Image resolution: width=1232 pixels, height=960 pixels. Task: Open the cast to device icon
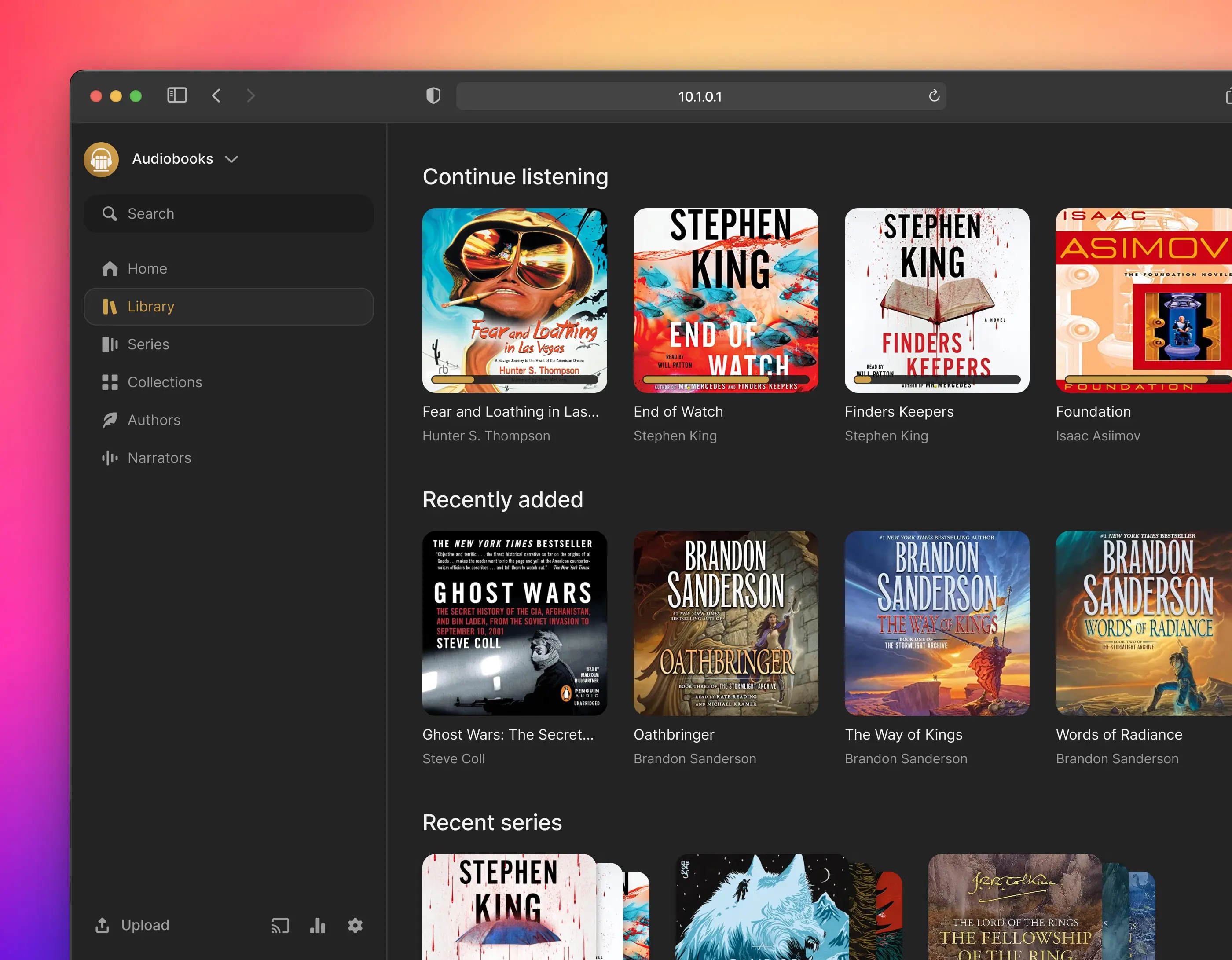(x=280, y=926)
